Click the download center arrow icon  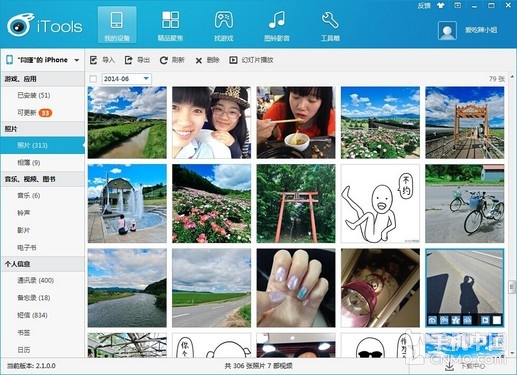coord(450,366)
